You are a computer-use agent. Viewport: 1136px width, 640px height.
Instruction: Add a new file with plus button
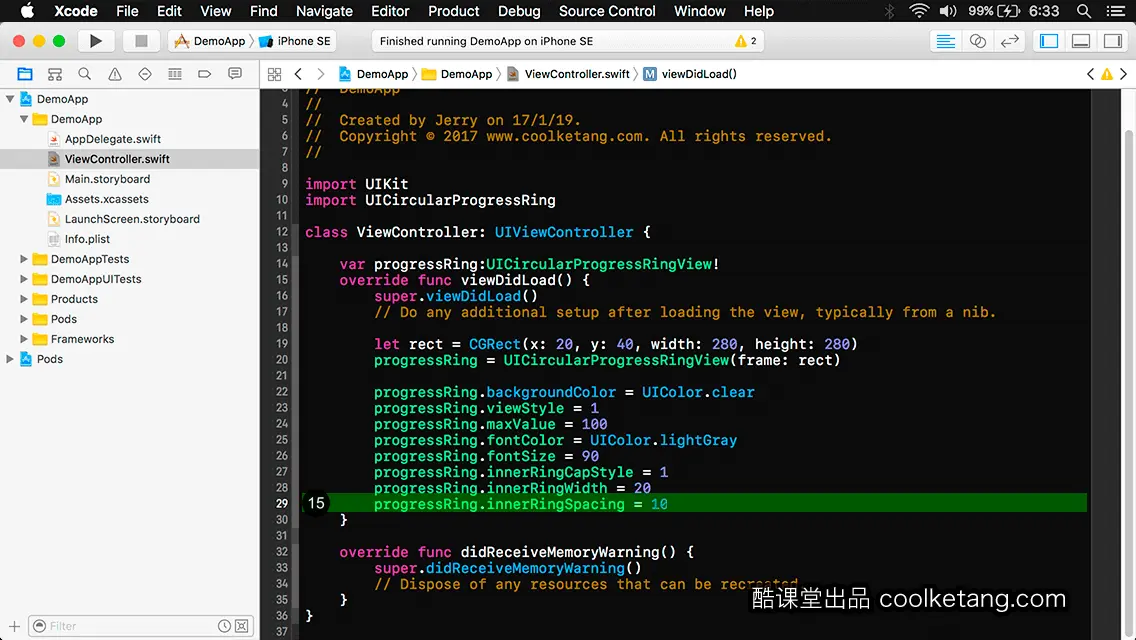(x=14, y=626)
